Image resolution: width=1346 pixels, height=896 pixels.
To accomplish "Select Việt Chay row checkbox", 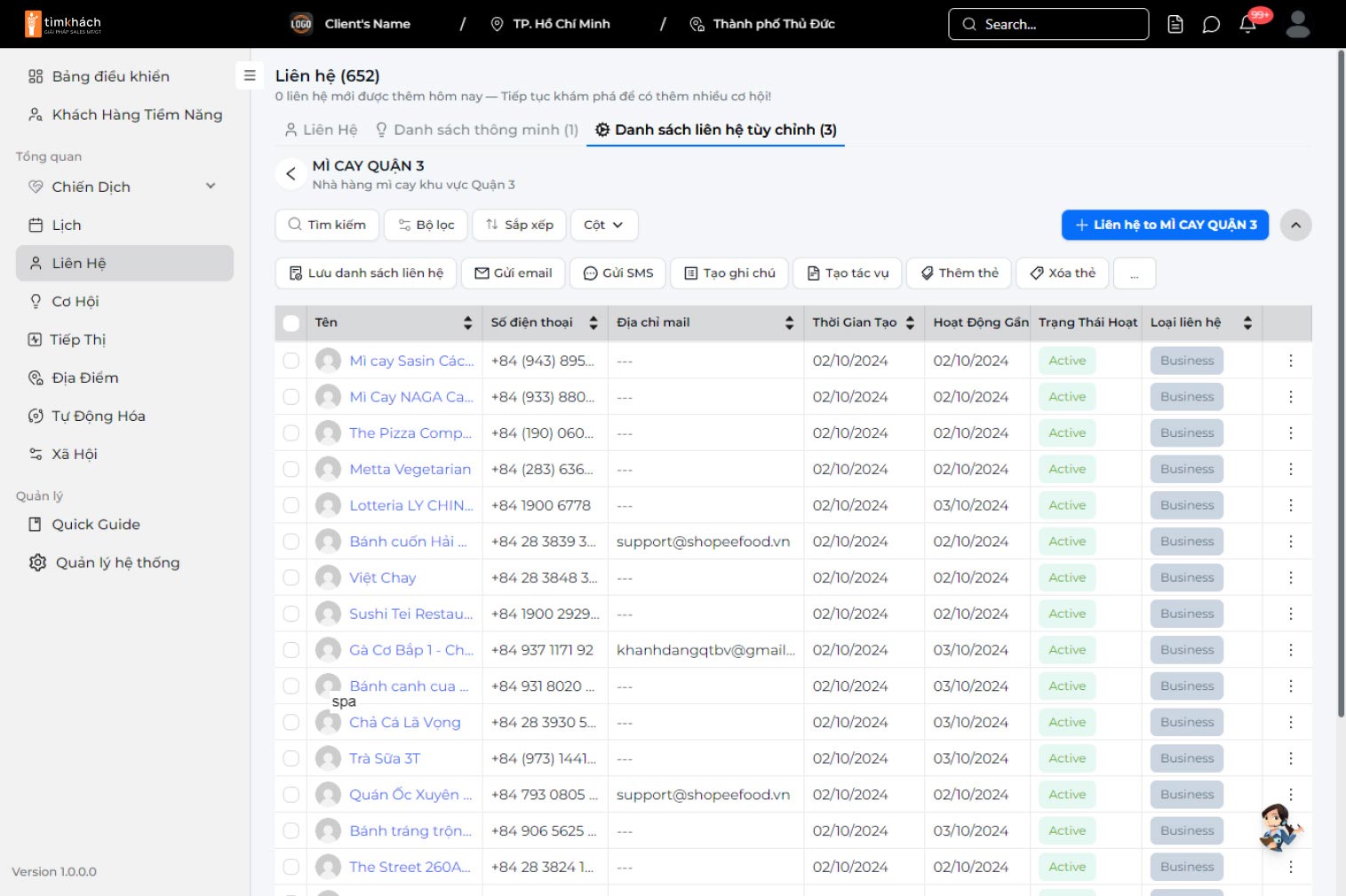I will [x=291, y=577].
